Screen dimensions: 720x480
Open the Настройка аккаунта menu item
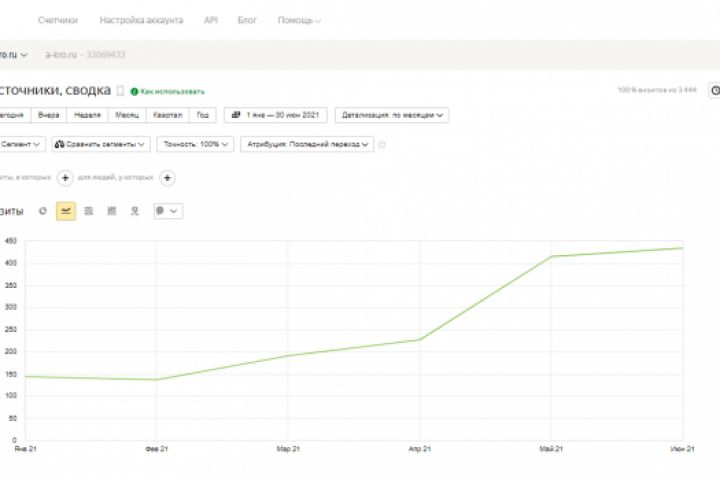point(141,20)
